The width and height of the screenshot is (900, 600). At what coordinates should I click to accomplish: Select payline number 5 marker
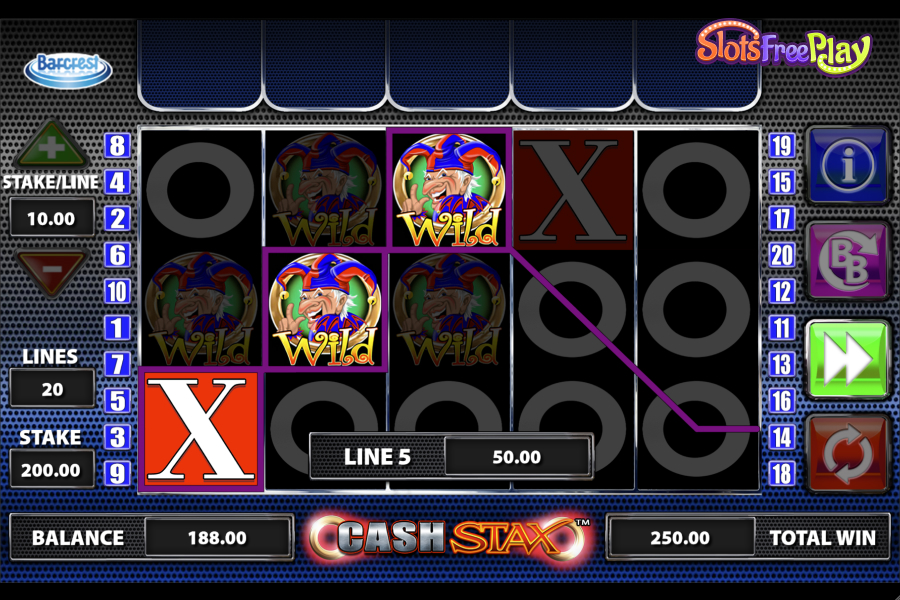pos(118,401)
